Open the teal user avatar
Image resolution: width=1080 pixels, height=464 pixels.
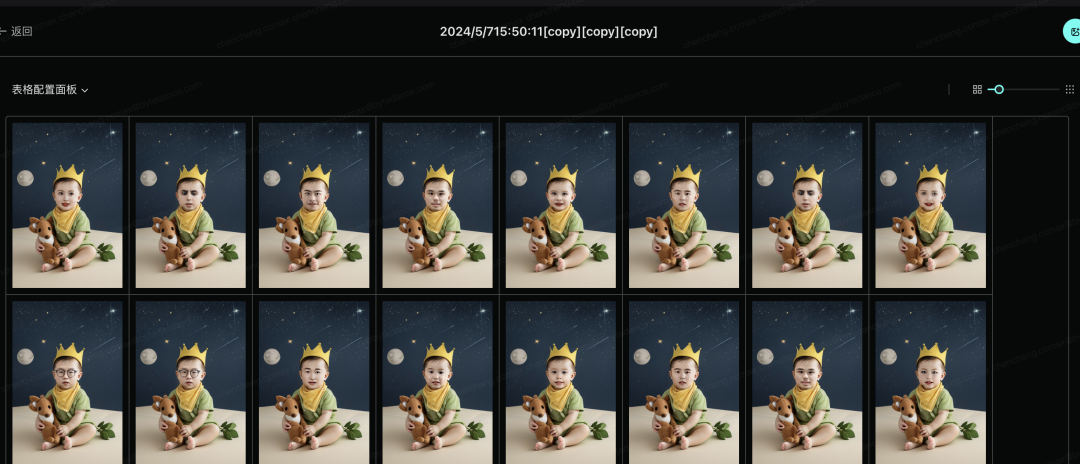point(1072,32)
